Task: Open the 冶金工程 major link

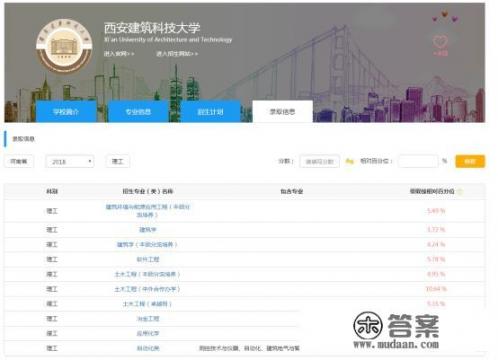Action: 148,319
